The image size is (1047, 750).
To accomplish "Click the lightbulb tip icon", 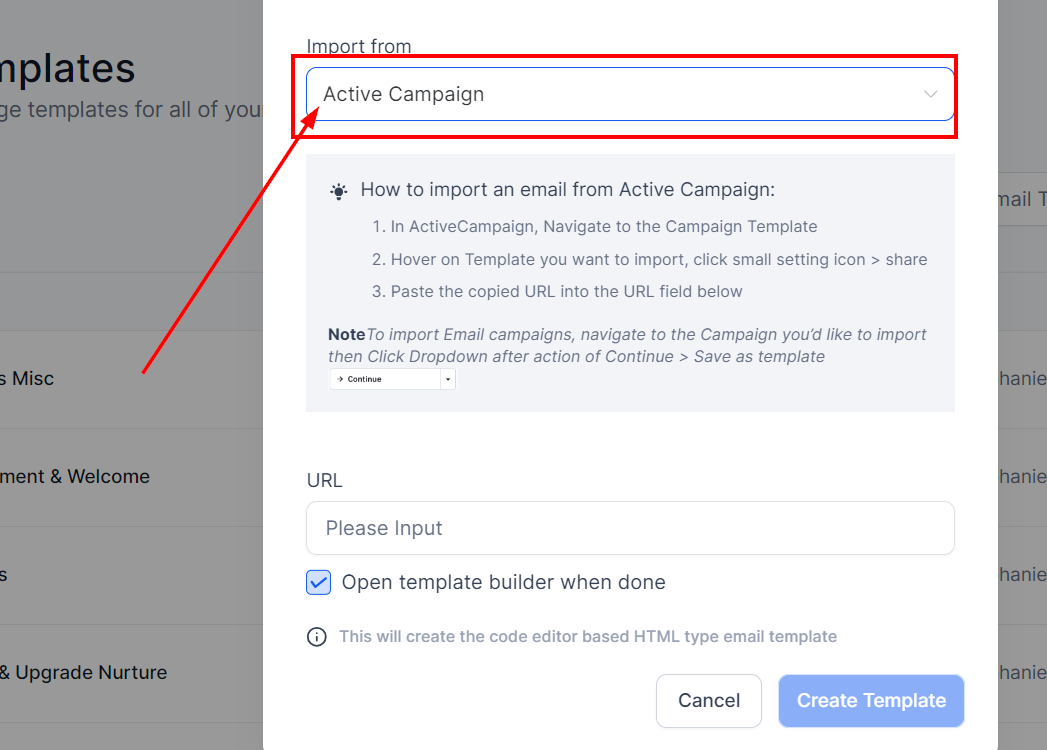I will [x=339, y=191].
